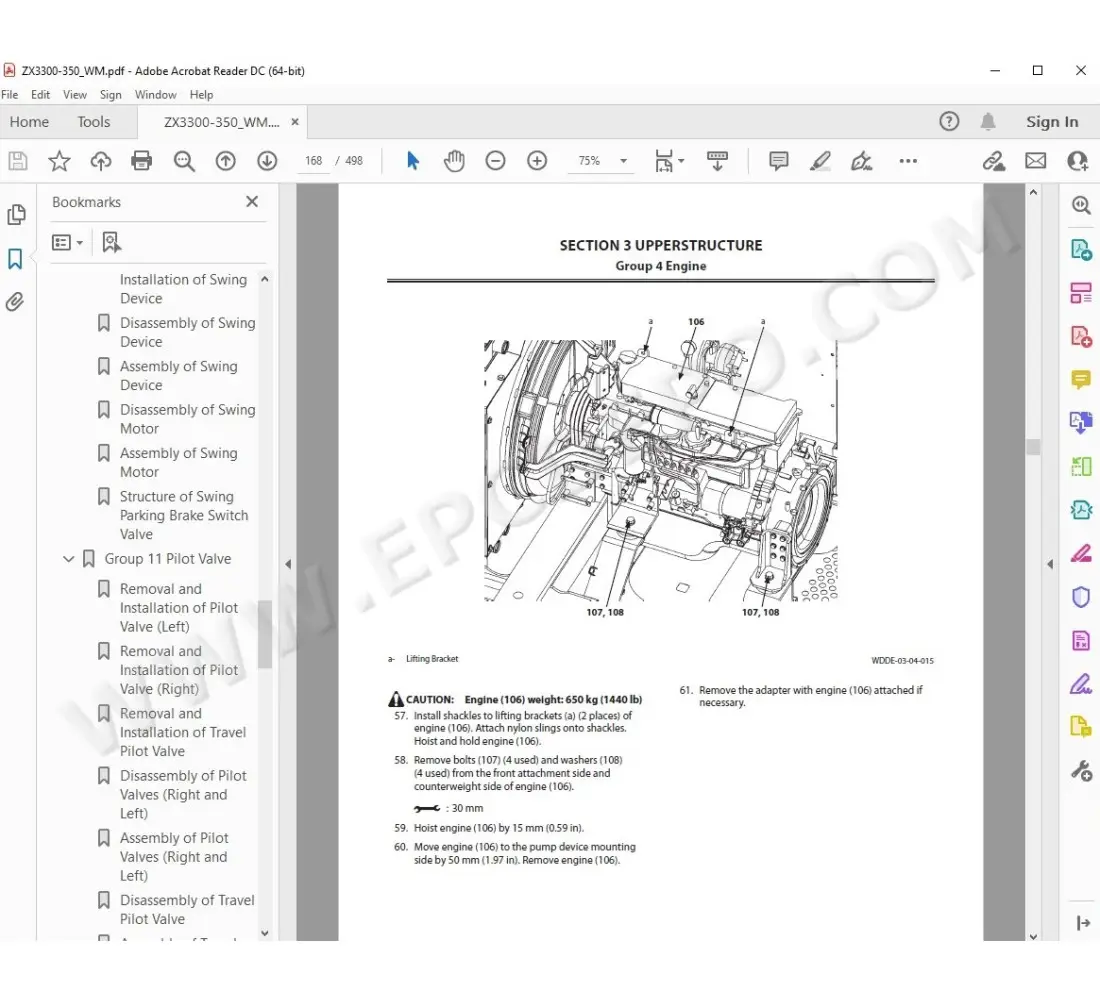Open the 75% zoom level dropdown
The height and width of the screenshot is (1000, 1100).
tap(623, 161)
